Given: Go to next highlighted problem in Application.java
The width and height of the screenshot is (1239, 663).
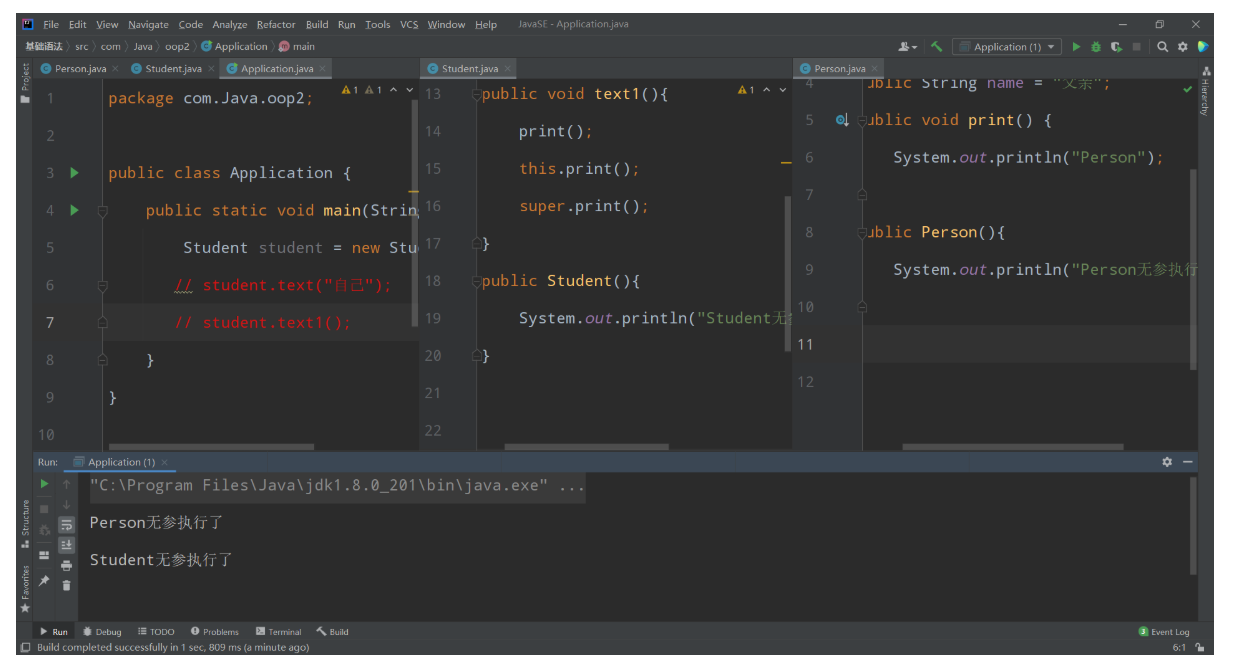Looking at the screenshot, I should coord(410,90).
